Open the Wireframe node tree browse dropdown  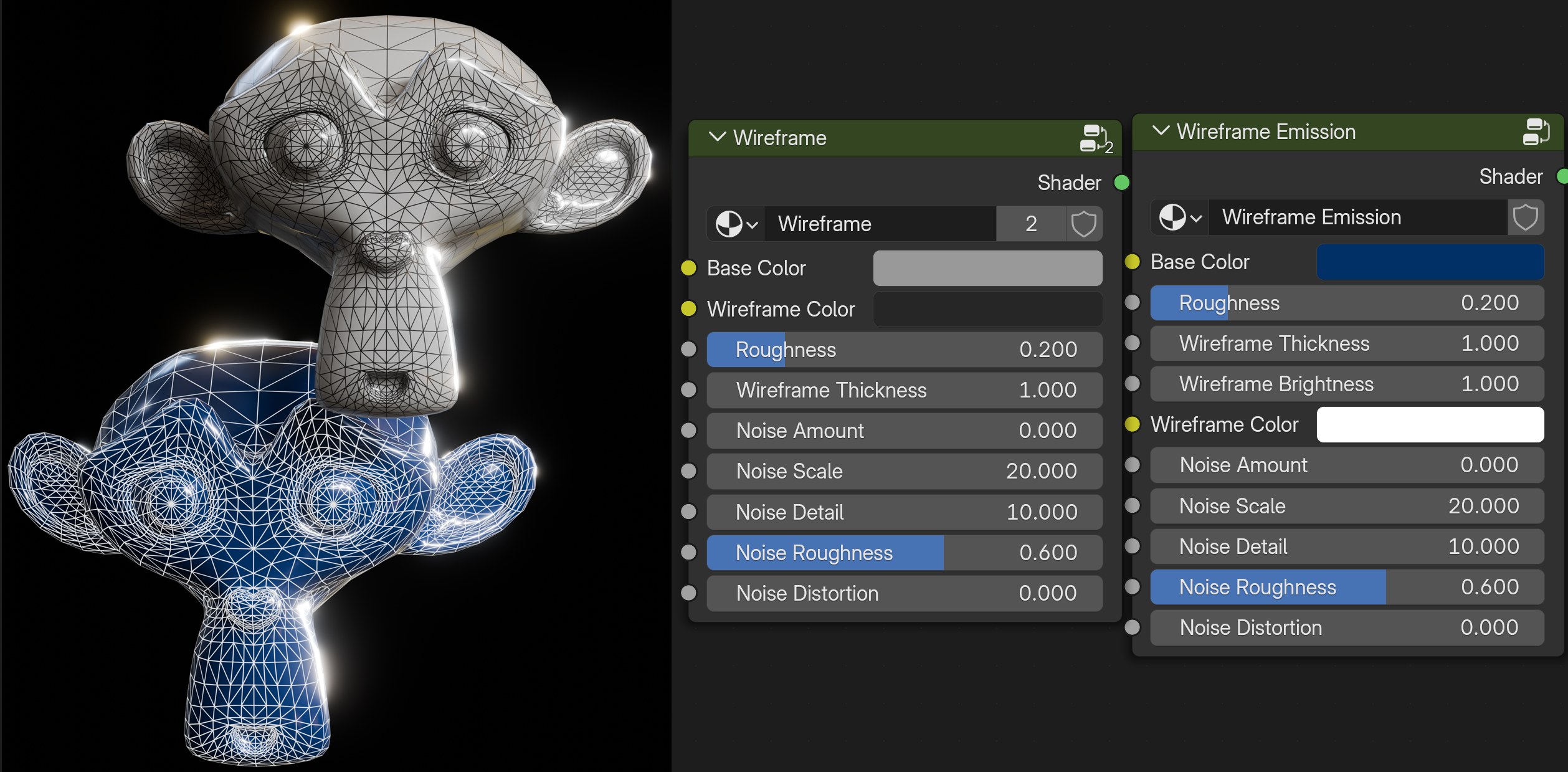pos(736,224)
